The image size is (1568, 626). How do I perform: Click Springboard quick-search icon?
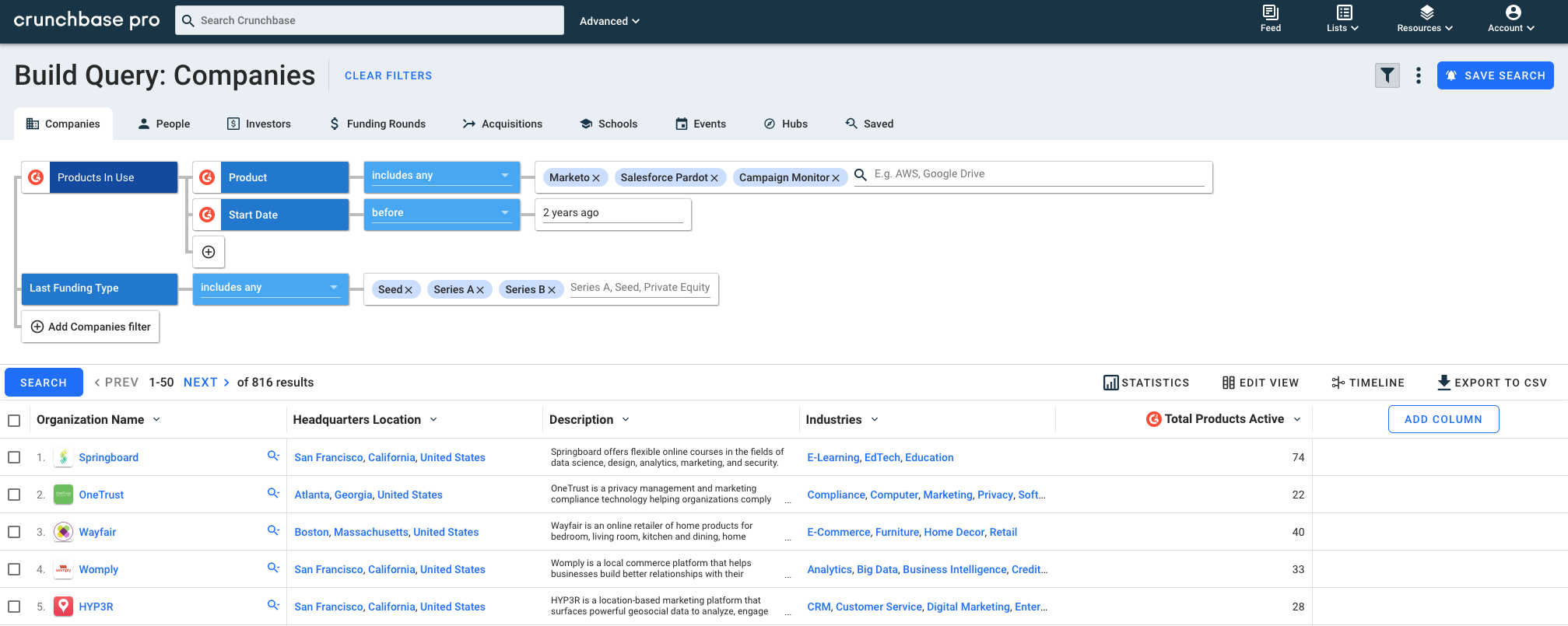click(273, 456)
